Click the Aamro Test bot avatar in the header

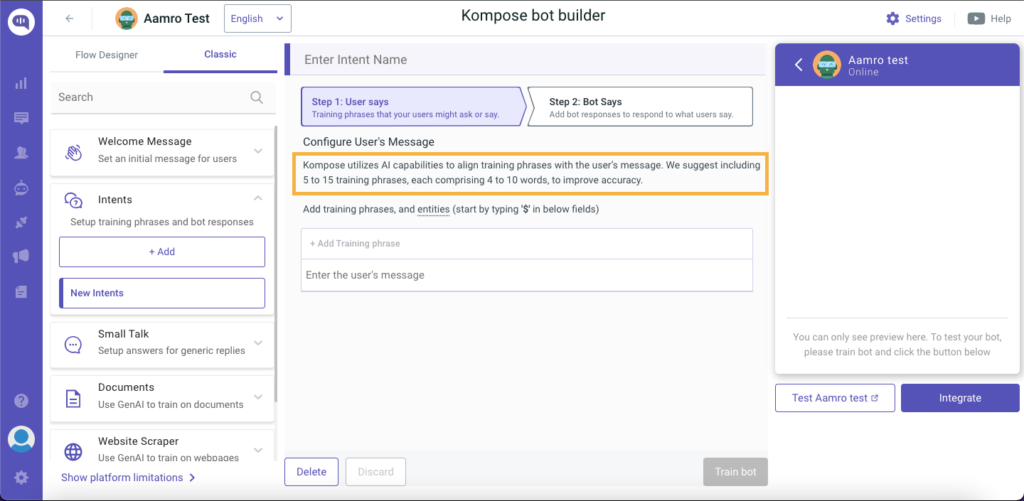click(x=126, y=18)
